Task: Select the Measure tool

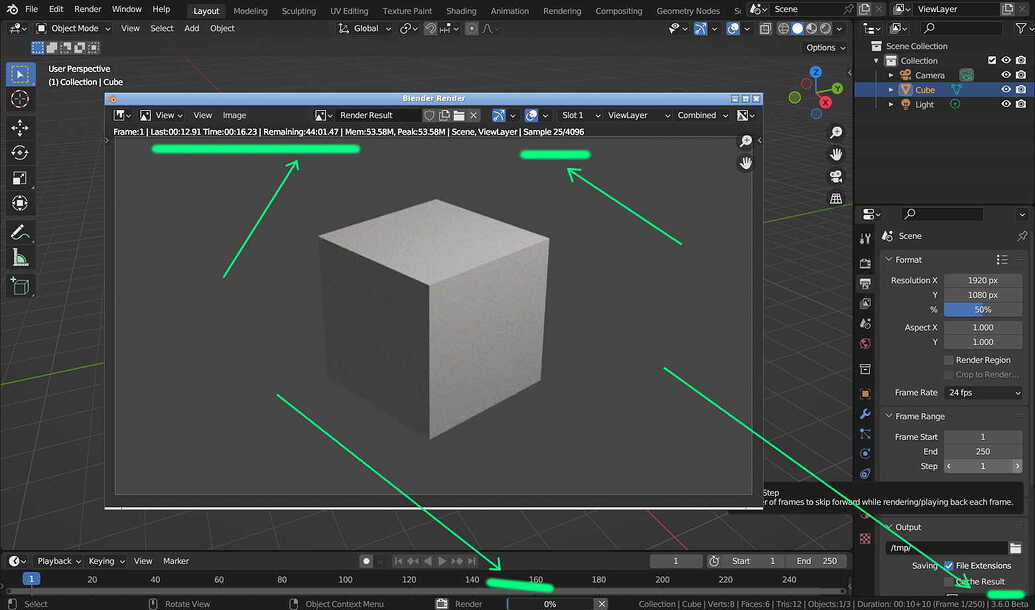Action: (20, 257)
